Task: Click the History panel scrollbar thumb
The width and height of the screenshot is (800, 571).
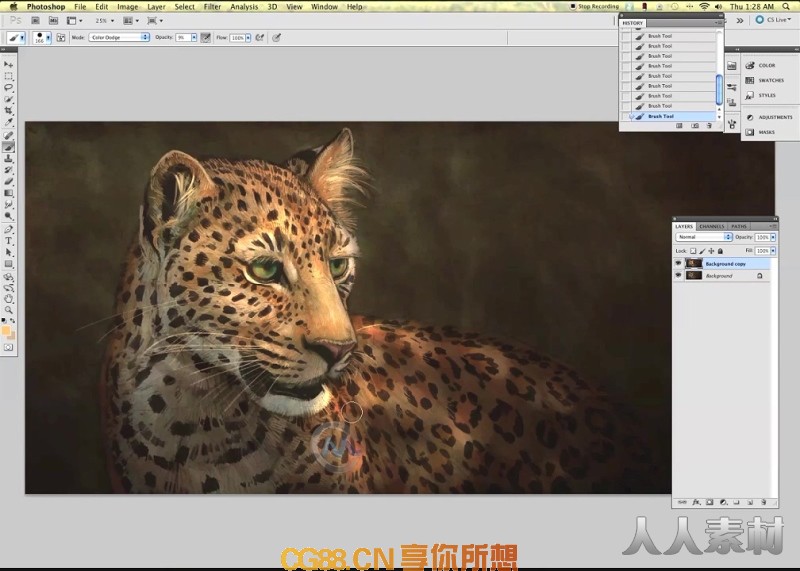Action: click(x=719, y=90)
